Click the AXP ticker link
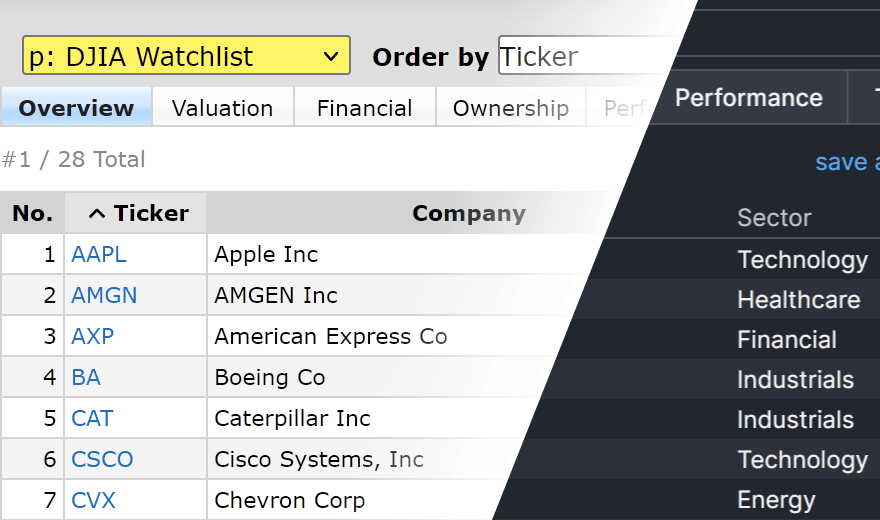 click(93, 337)
